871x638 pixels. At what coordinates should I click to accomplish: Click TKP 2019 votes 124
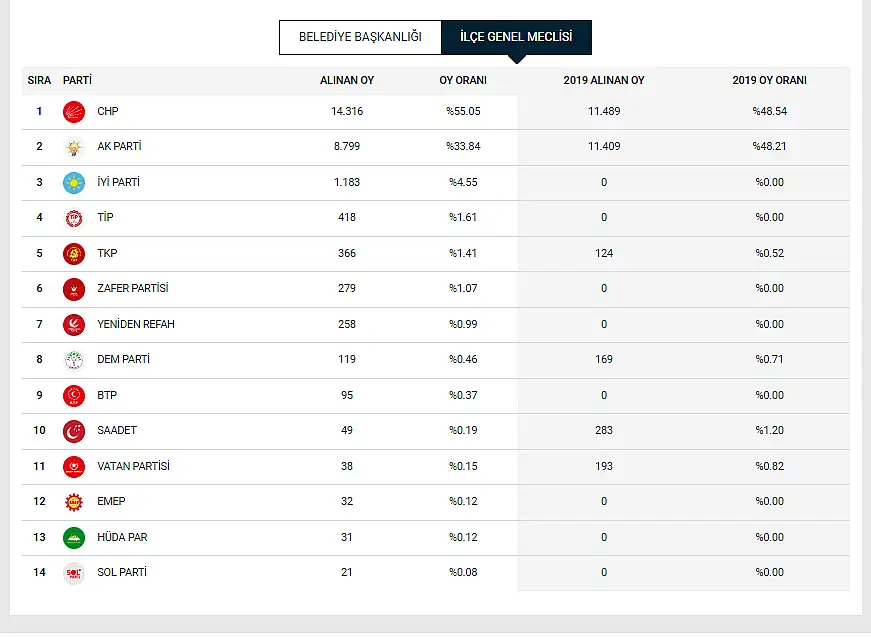coord(604,253)
